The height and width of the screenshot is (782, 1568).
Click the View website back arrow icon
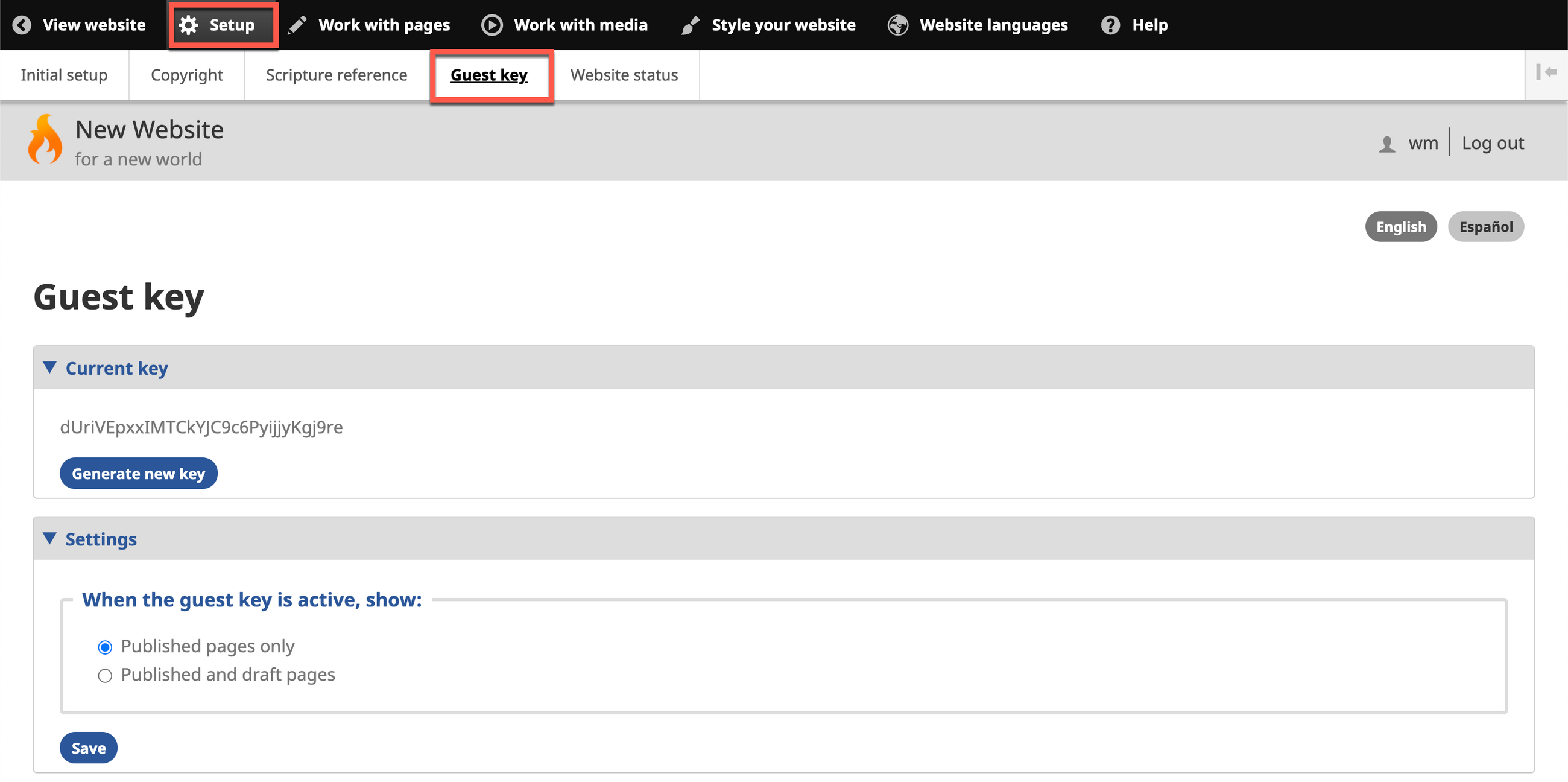coord(22,25)
